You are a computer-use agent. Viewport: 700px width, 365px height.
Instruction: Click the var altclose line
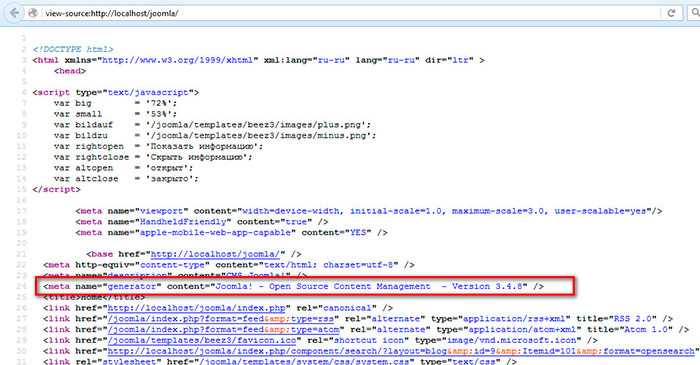tap(126, 178)
